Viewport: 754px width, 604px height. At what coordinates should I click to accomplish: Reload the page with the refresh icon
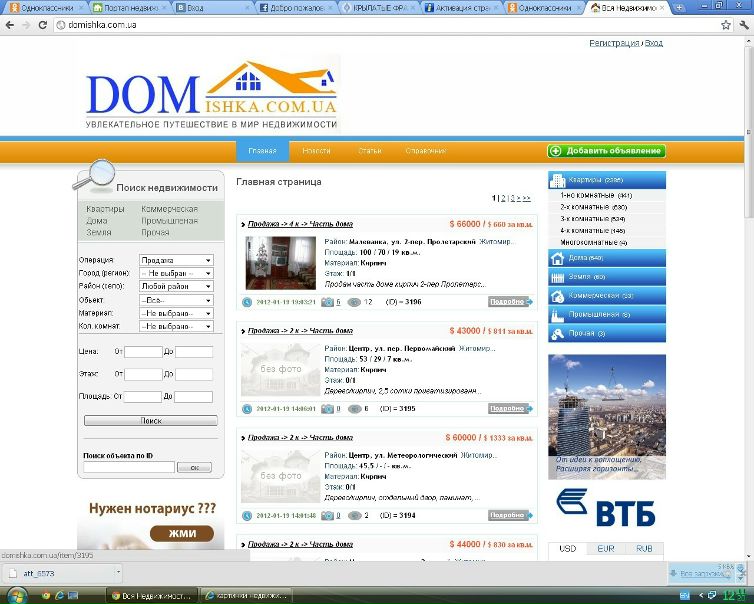point(42,25)
